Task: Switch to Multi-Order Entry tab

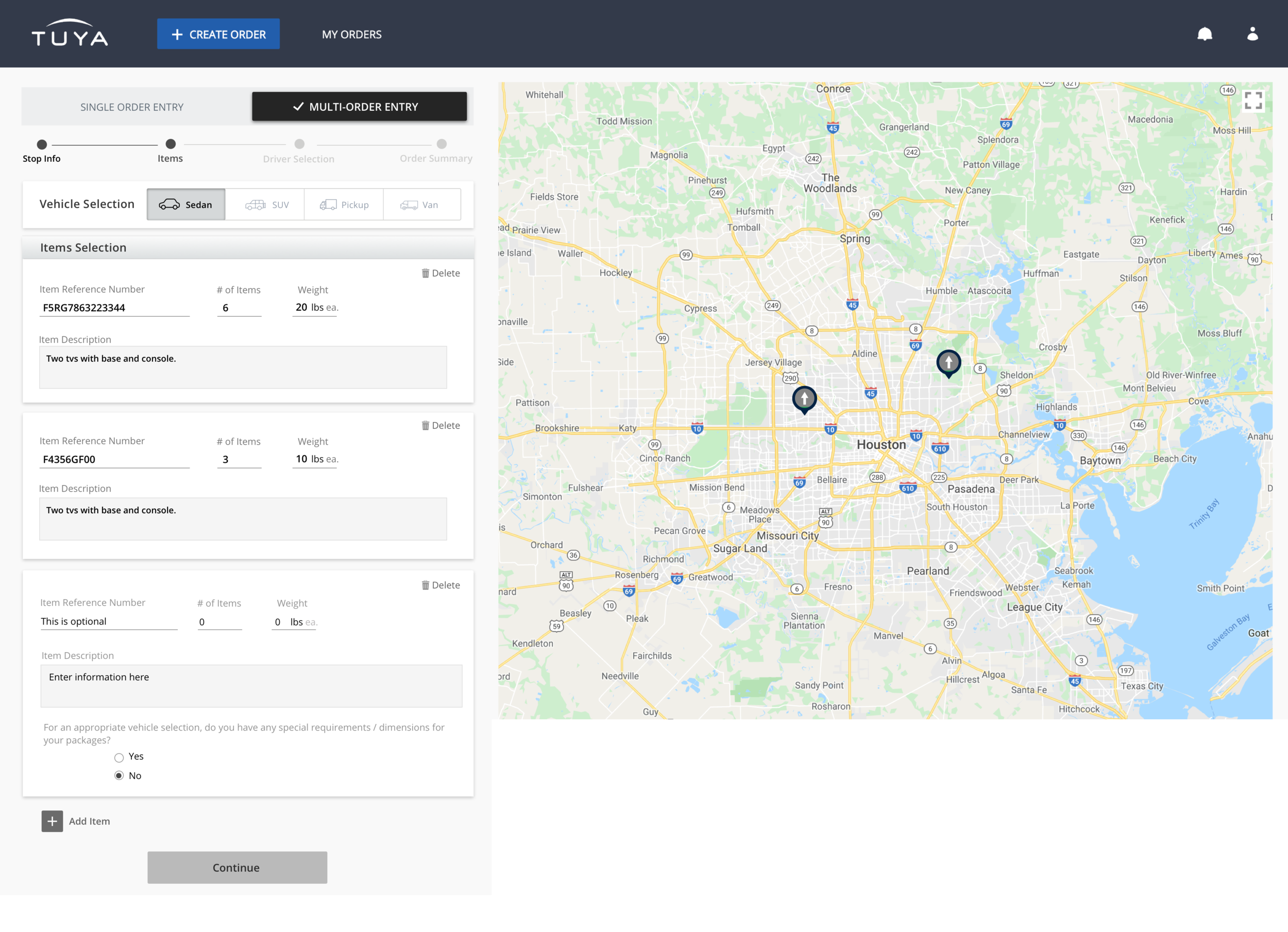Action: point(360,107)
